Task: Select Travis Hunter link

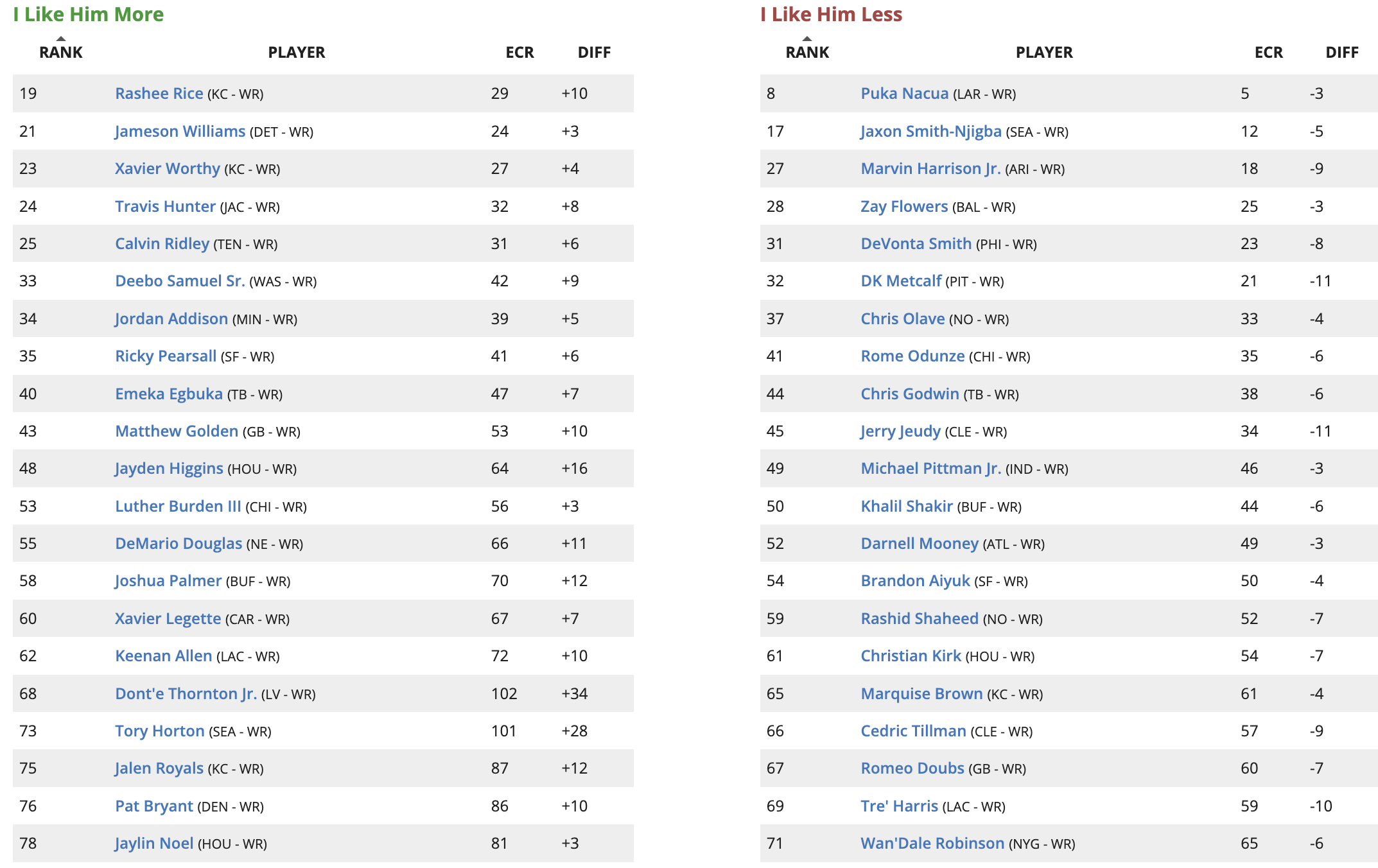Action: click(165, 207)
